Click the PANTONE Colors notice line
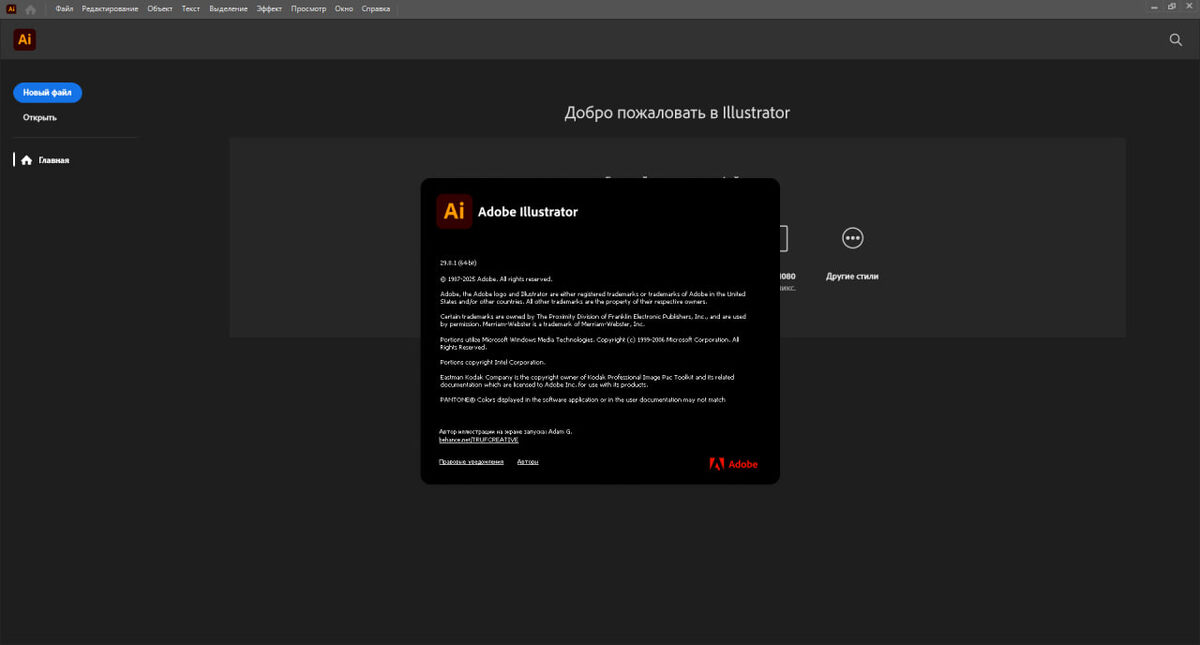This screenshot has height=645, width=1200. pos(583,399)
